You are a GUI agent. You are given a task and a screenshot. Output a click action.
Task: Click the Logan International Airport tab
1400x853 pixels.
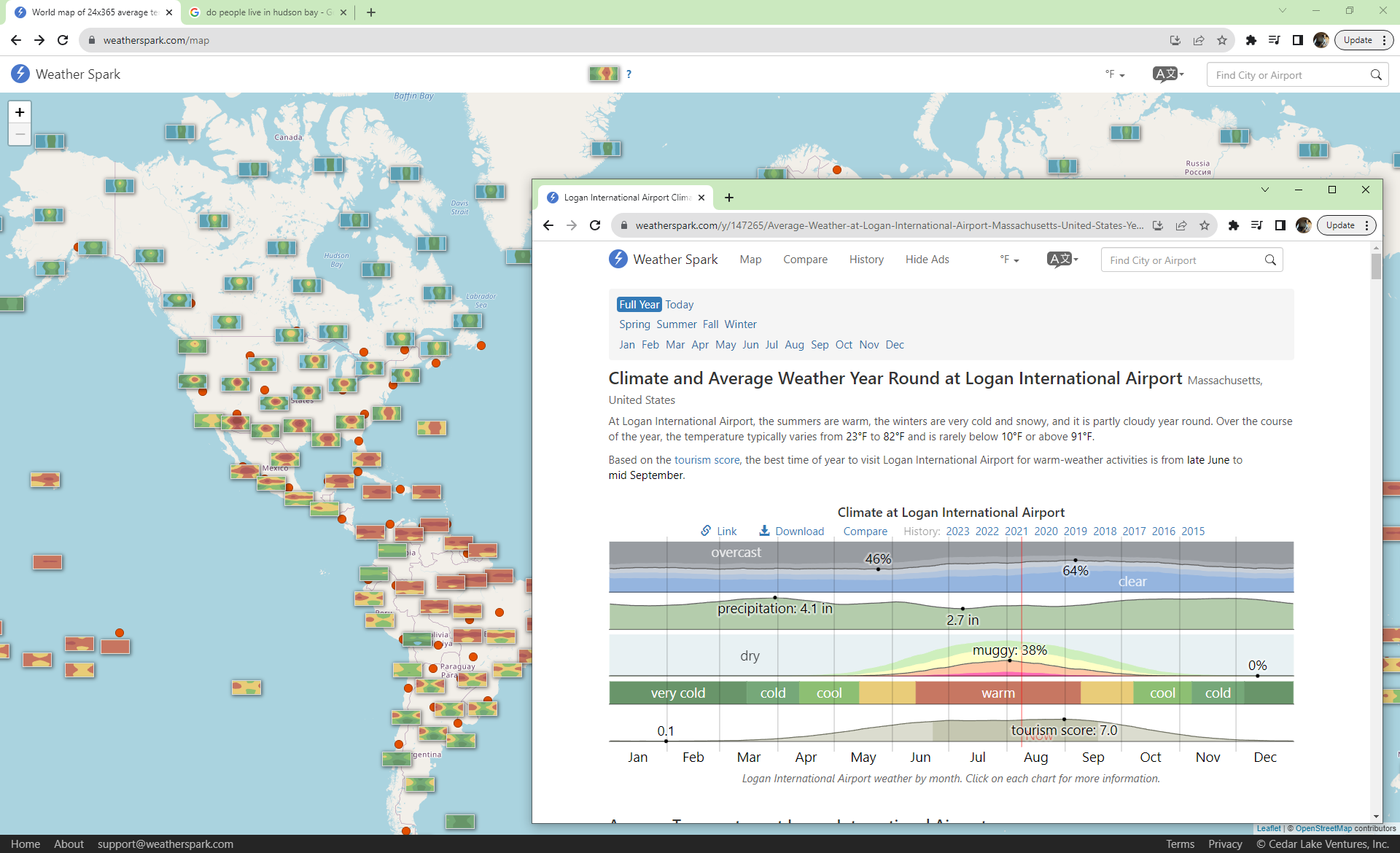[624, 198]
